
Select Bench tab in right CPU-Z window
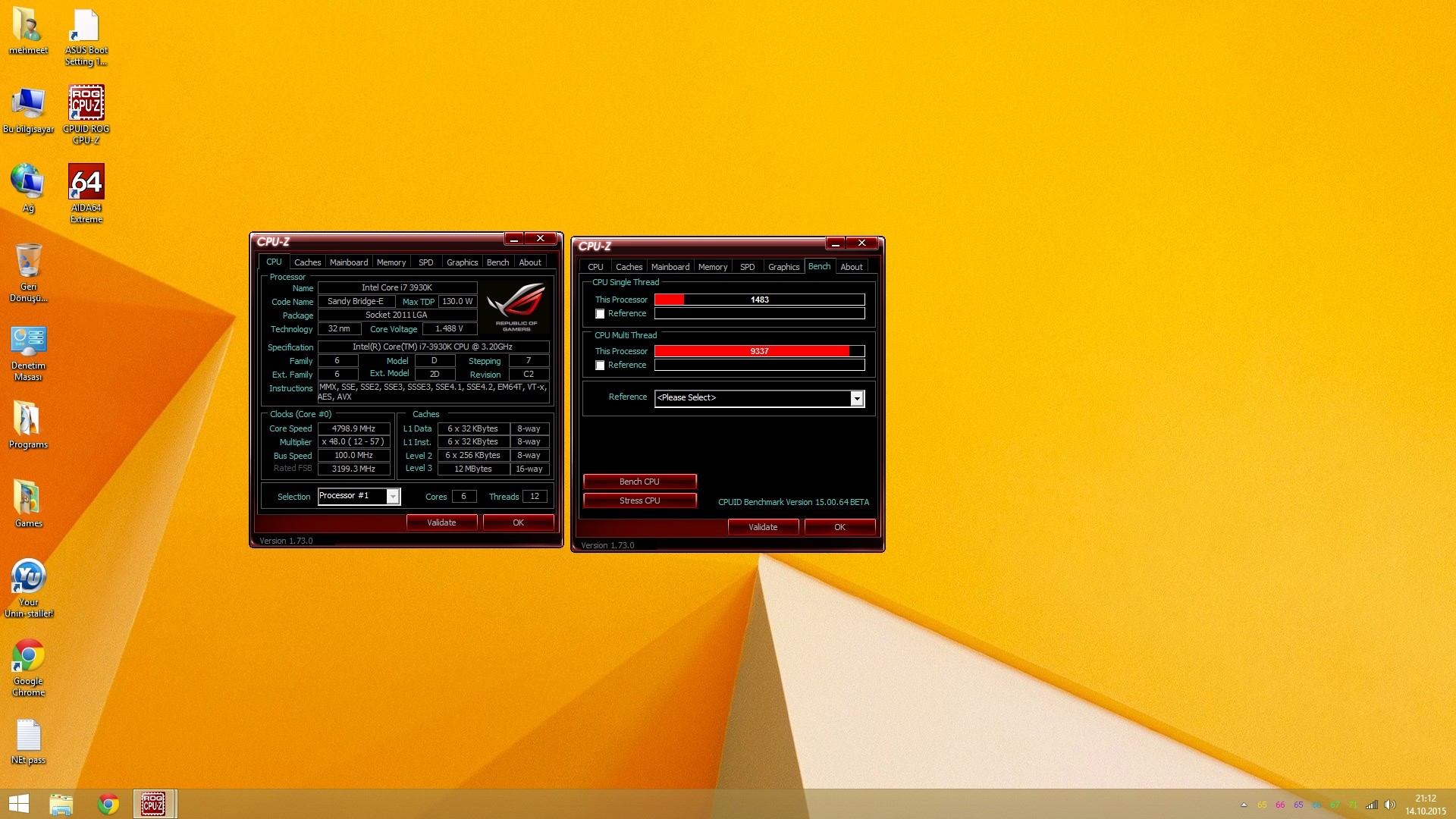(819, 266)
